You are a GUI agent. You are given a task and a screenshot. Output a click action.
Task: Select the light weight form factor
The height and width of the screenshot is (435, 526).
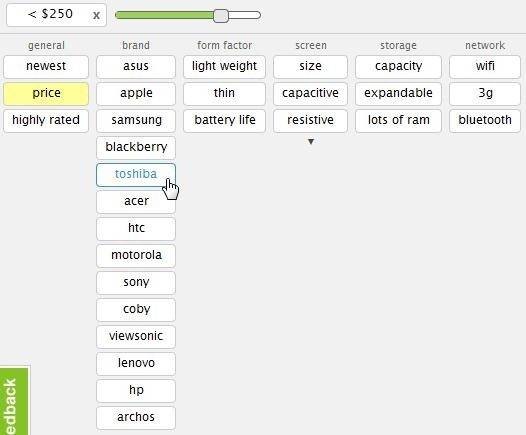pyautogui.click(x=224, y=66)
